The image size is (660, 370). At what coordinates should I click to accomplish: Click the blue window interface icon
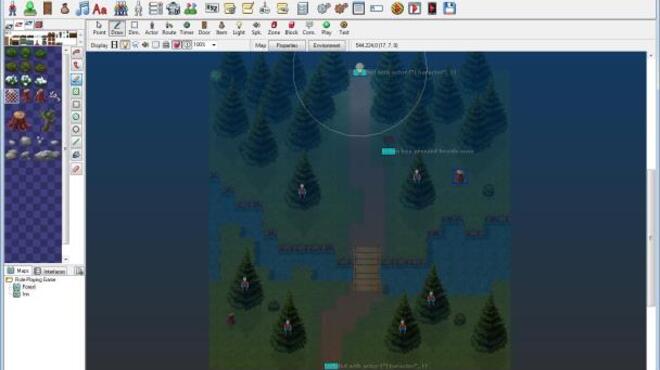coord(358,8)
